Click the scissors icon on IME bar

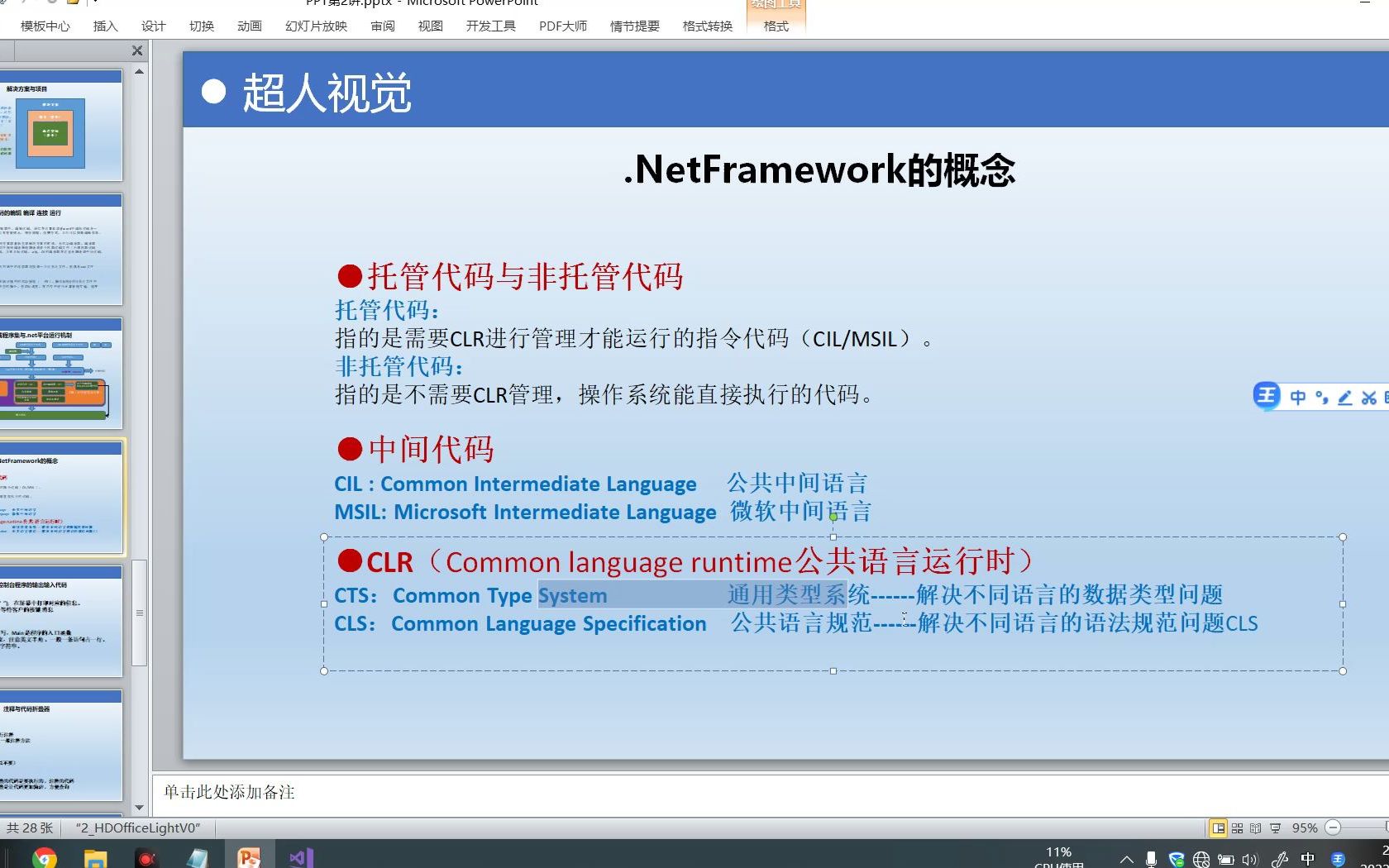point(1369,398)
